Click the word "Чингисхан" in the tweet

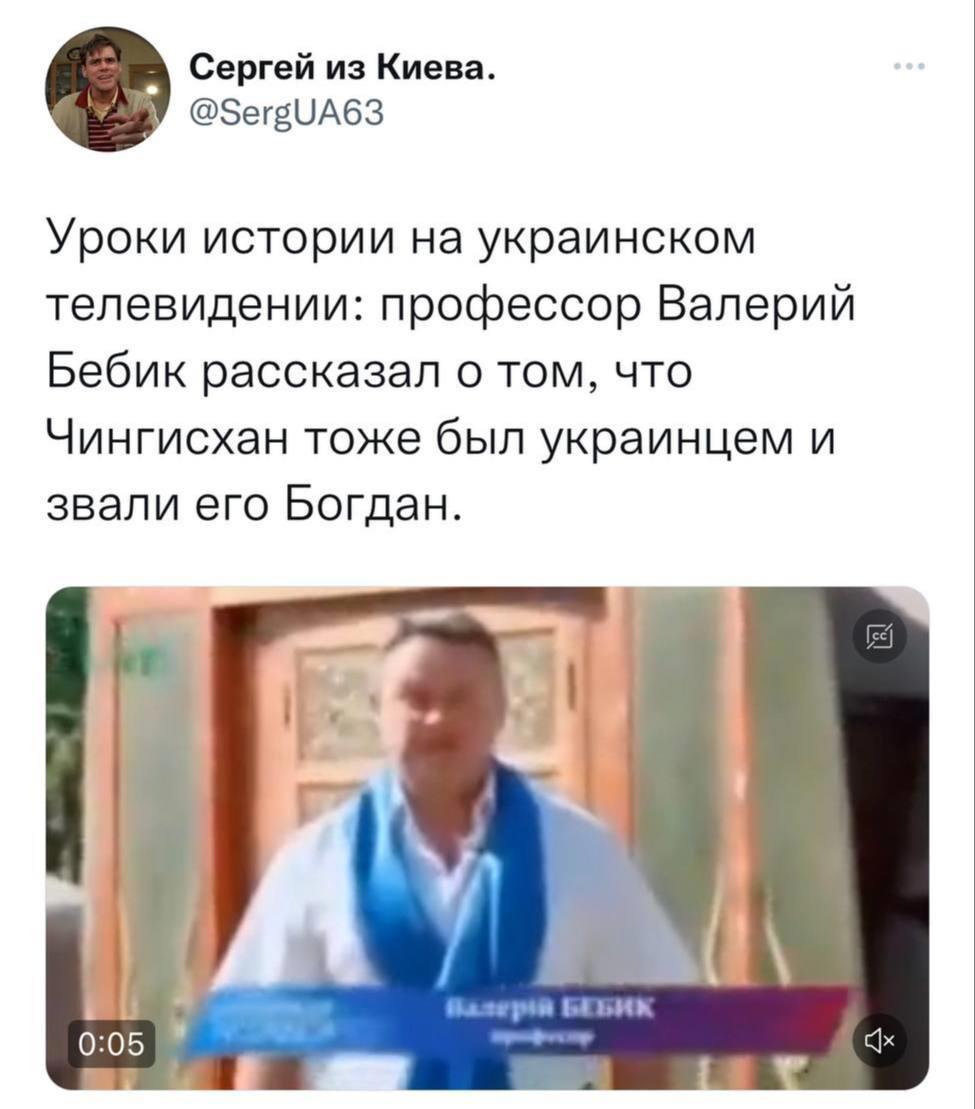coord(168,437)
